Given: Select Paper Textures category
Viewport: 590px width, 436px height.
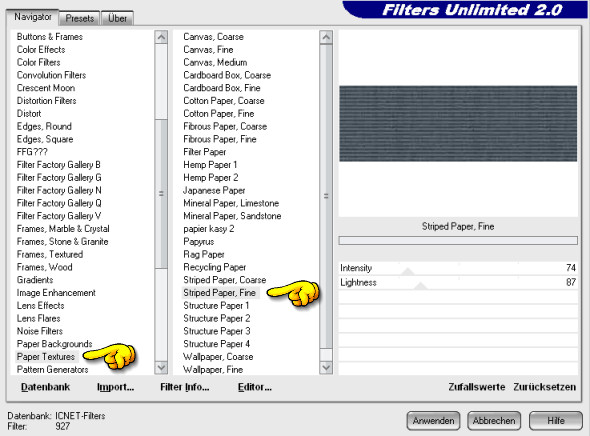Looking at the screenshot, I should click(46, 357).
